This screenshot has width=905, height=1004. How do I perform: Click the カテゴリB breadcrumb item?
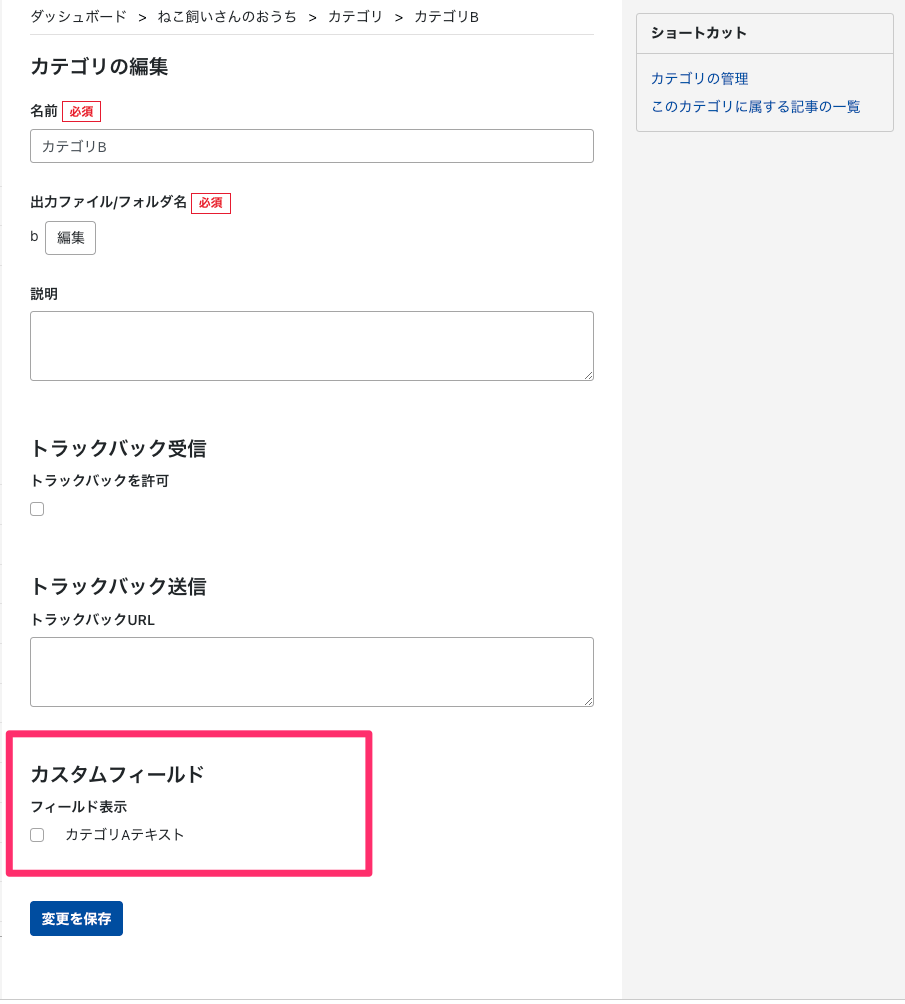(446, 17)
